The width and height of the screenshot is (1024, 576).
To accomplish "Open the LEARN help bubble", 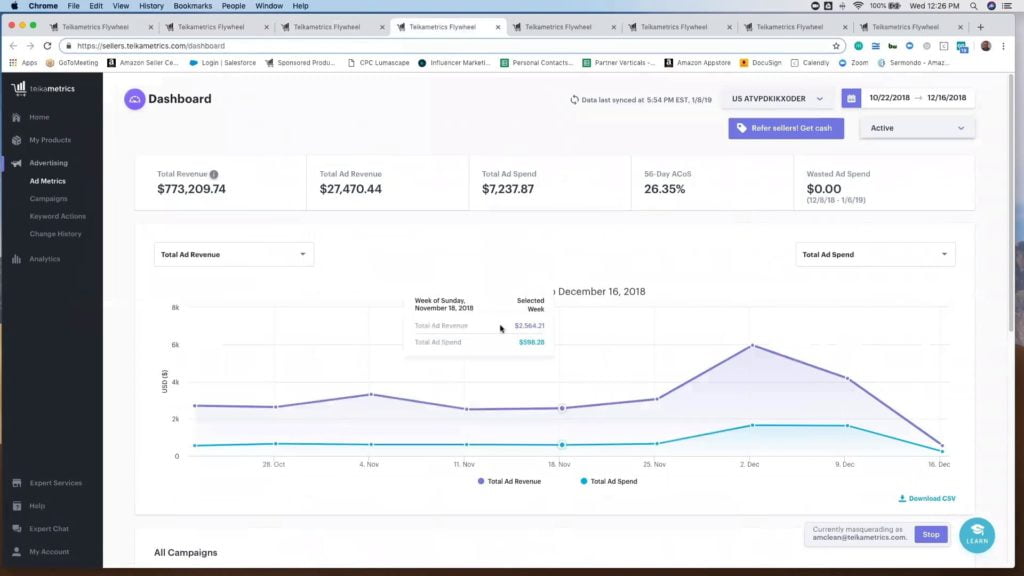I will [x=977, y=535].
